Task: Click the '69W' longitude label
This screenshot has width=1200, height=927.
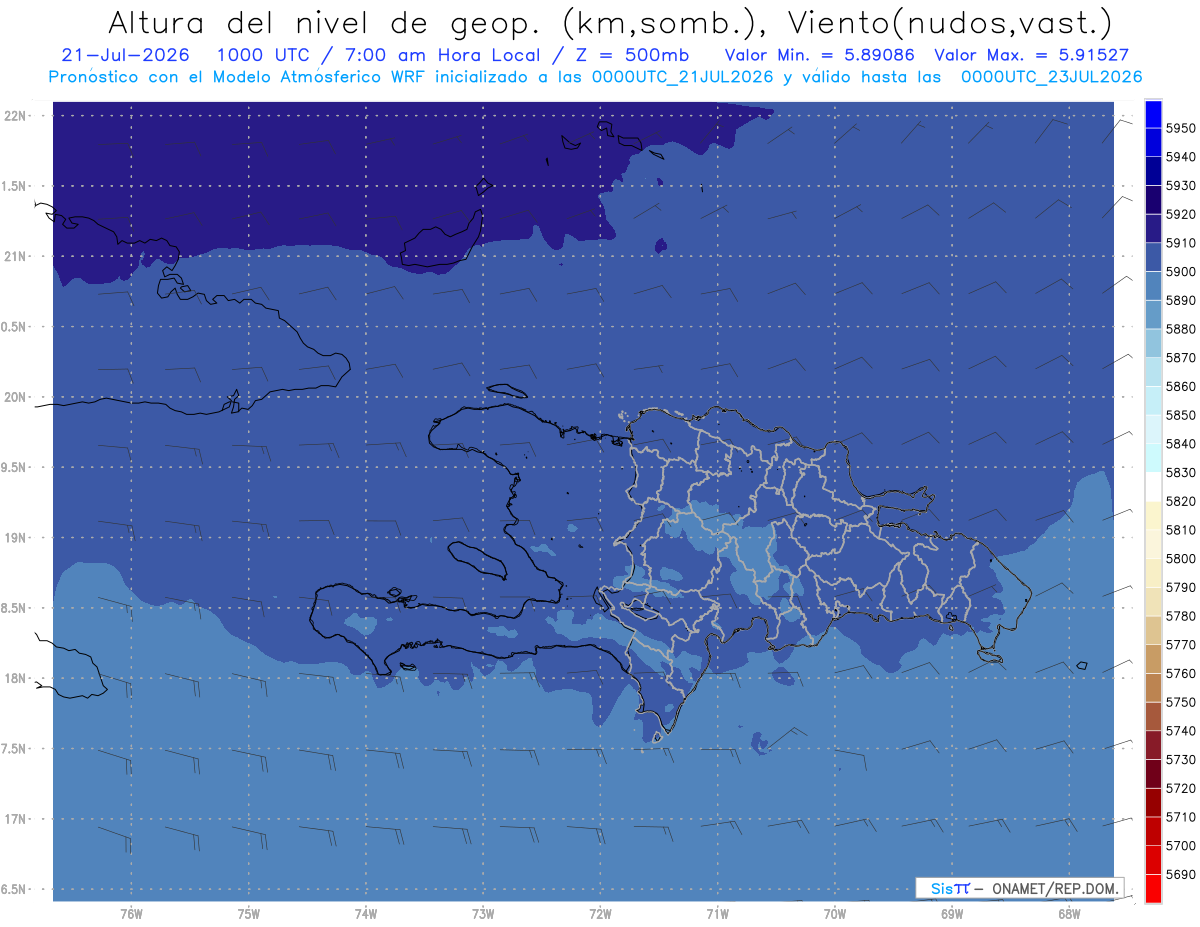Action: point(952,914)
